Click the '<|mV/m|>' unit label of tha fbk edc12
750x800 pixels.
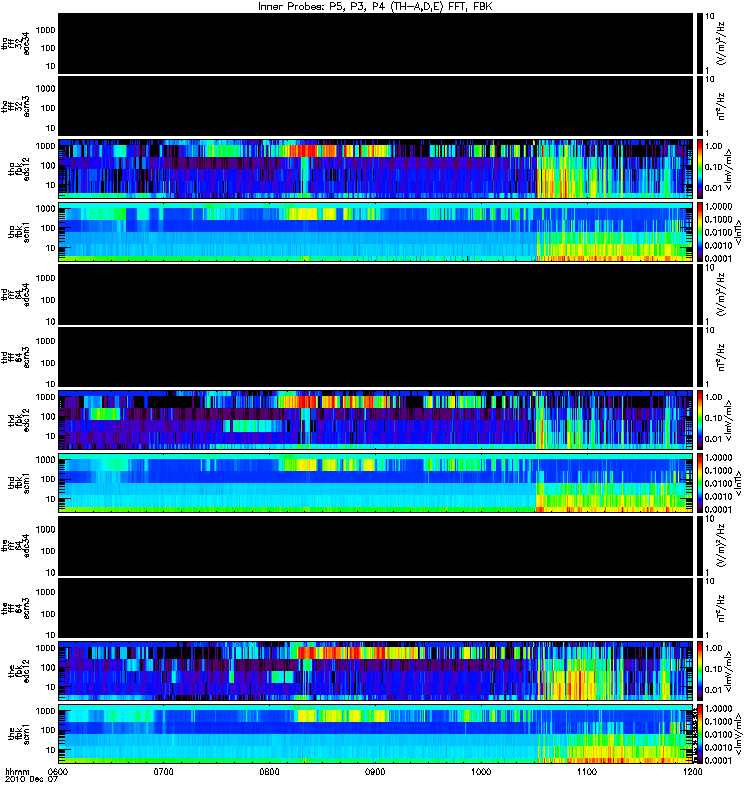(729, 169)
